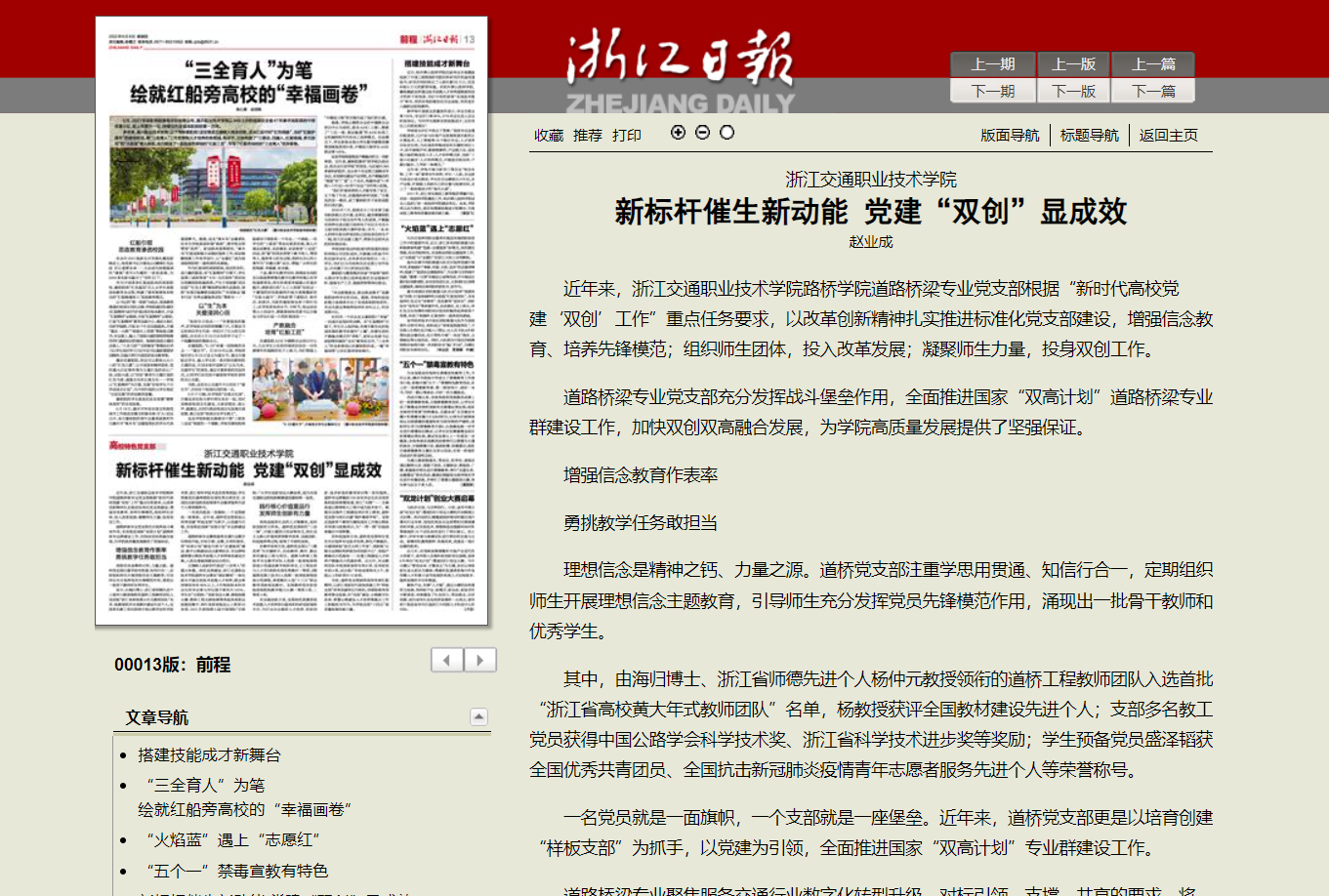Click the empty circle reset-size icon

pyautogui.click(x=727, y=133)
